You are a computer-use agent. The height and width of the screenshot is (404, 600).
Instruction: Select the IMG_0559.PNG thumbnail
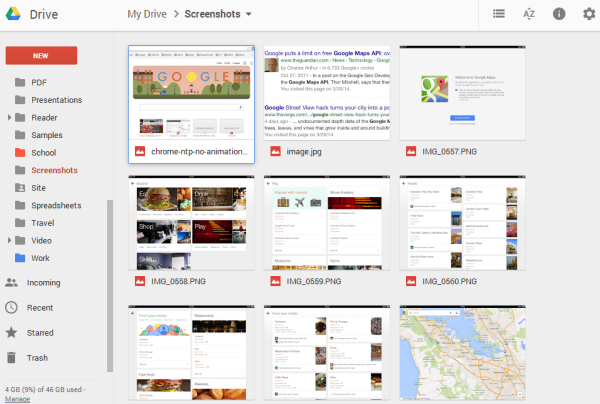[327, 223]
